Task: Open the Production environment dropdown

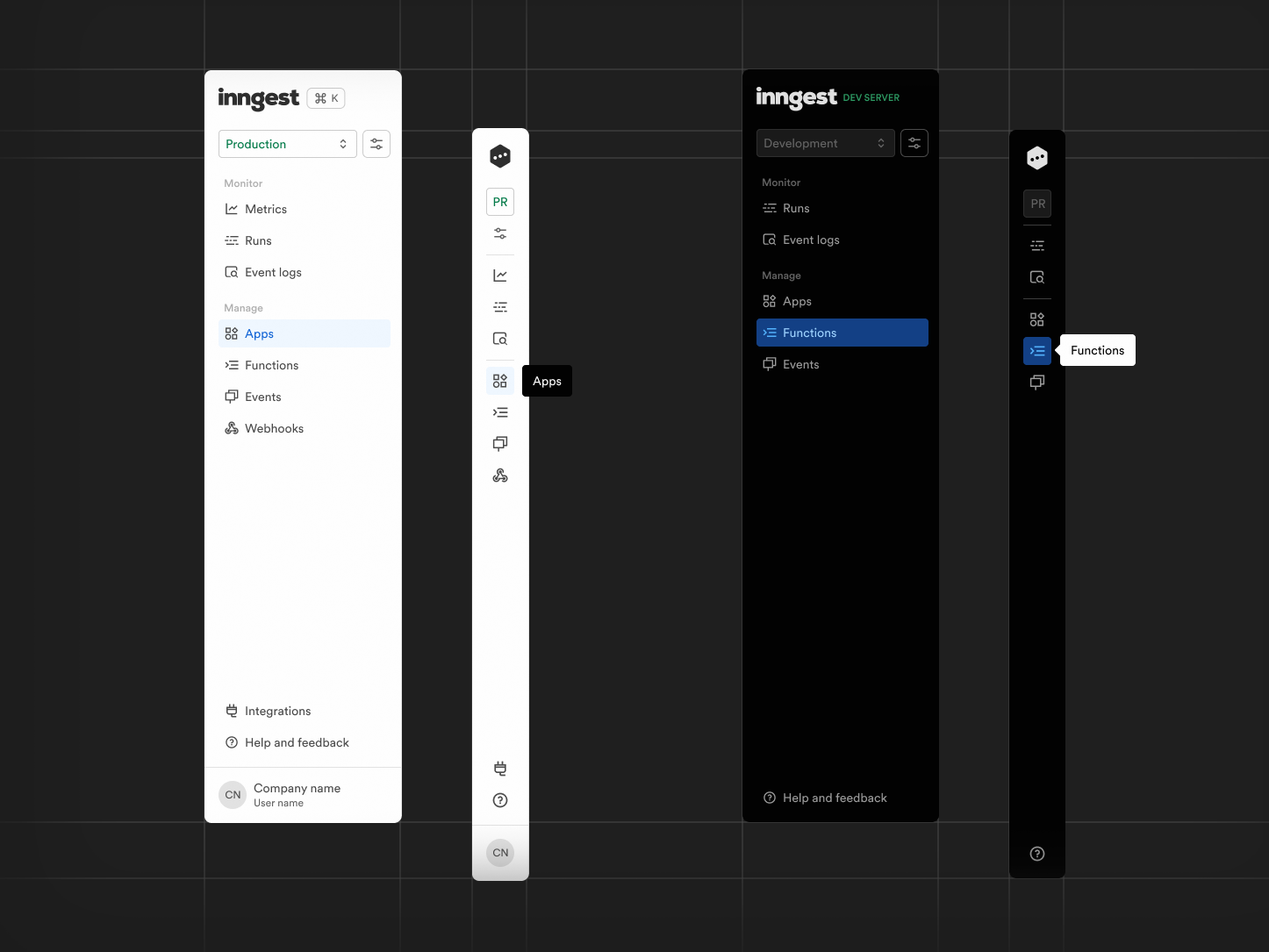Action: (x=288, y=143)
